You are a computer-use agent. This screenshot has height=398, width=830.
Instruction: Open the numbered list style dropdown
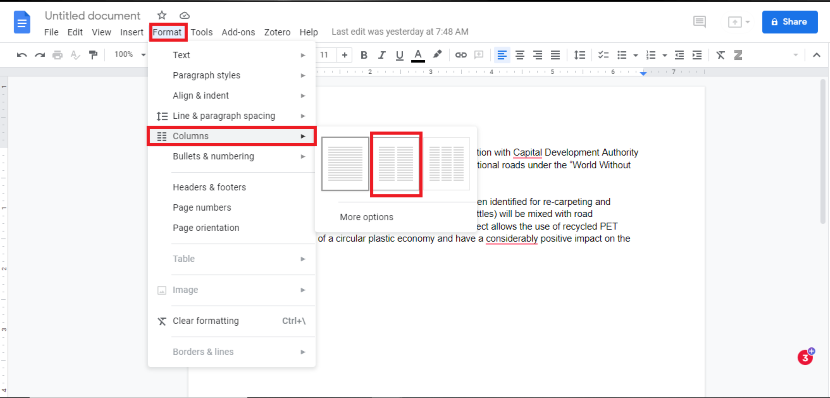tap(664, 55)
